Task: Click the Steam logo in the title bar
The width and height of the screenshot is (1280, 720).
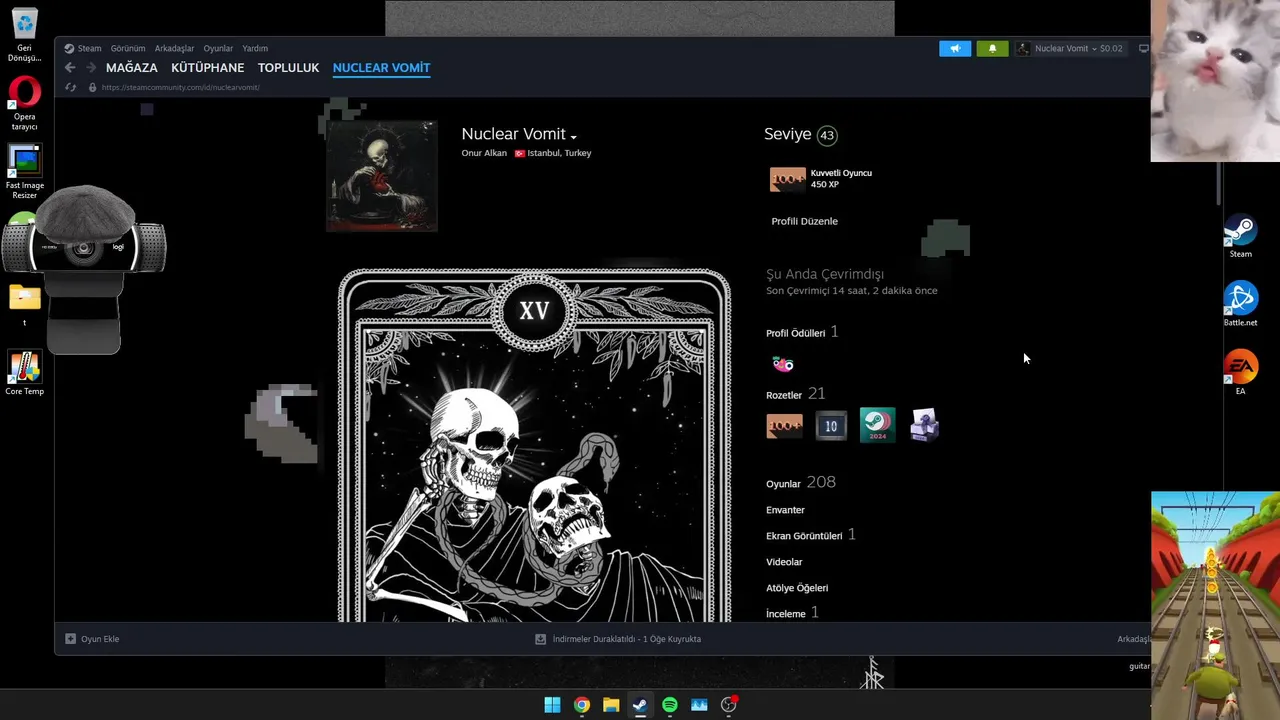Action: point(69,48)
